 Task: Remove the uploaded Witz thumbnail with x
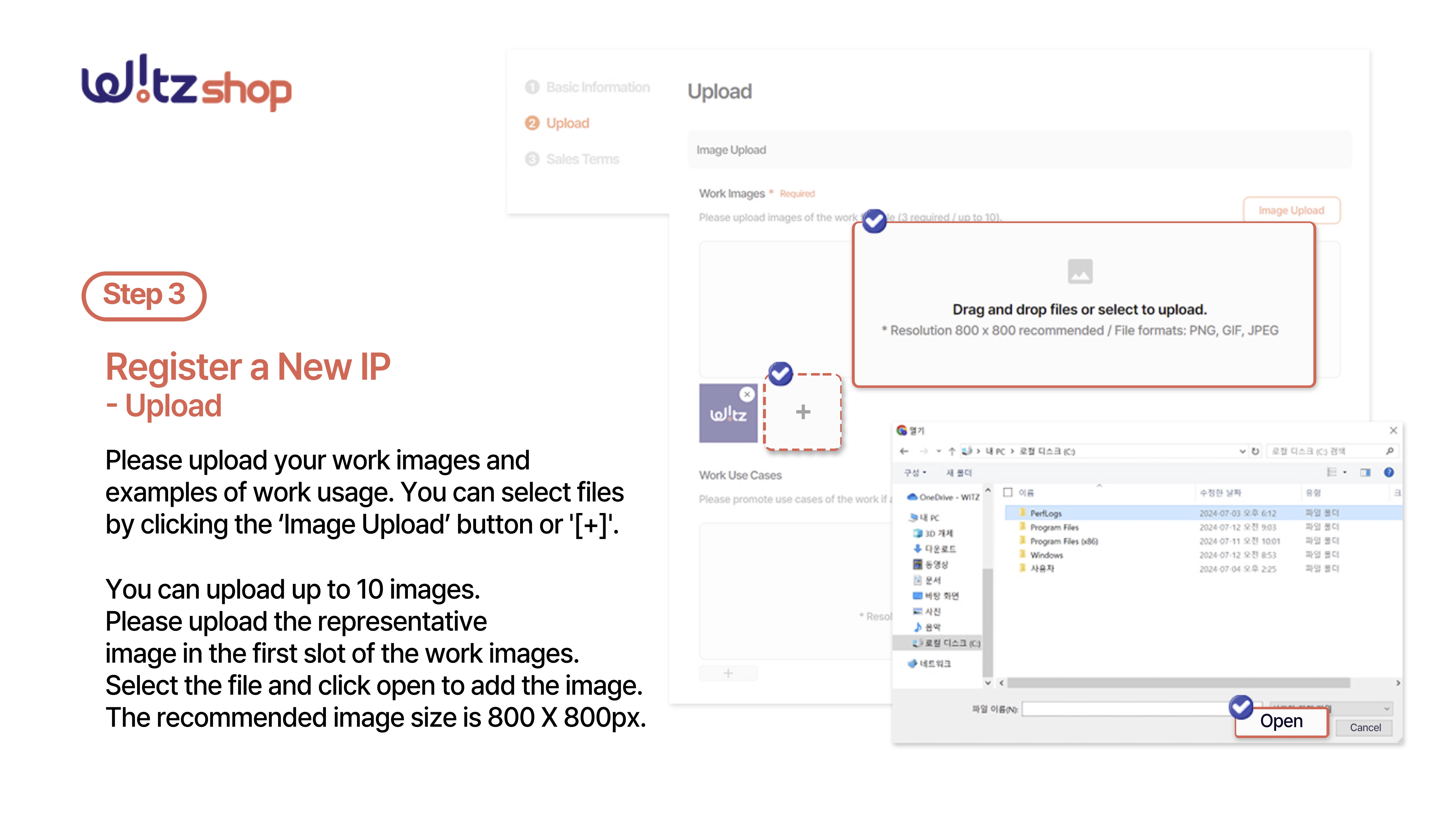tap(747, 394)
